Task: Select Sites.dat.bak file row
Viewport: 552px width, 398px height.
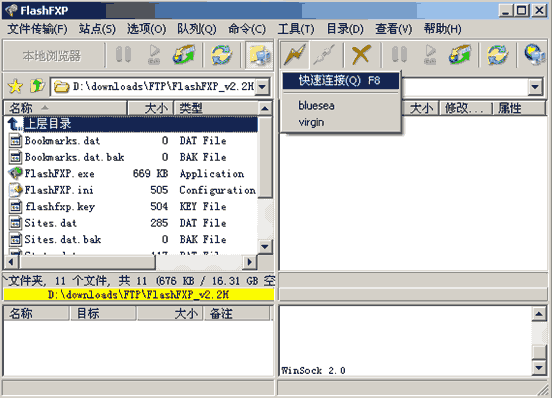Action: point(132,239)
